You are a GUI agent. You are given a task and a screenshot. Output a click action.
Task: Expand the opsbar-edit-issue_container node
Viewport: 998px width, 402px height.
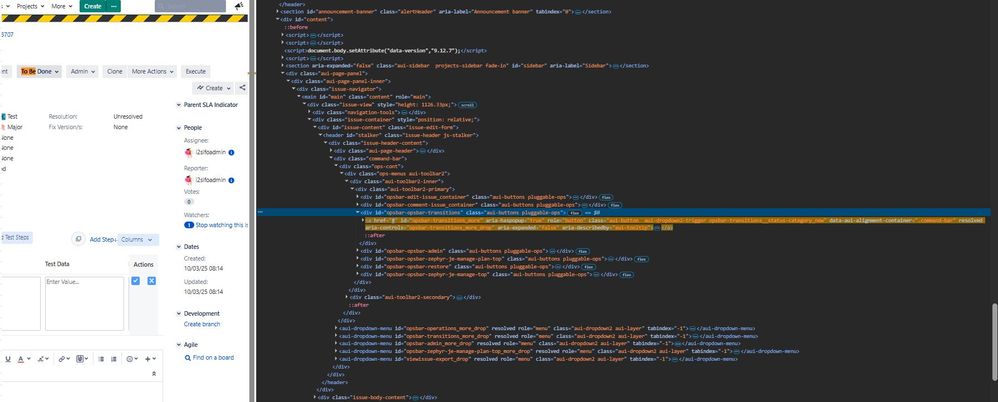[358, 197]
